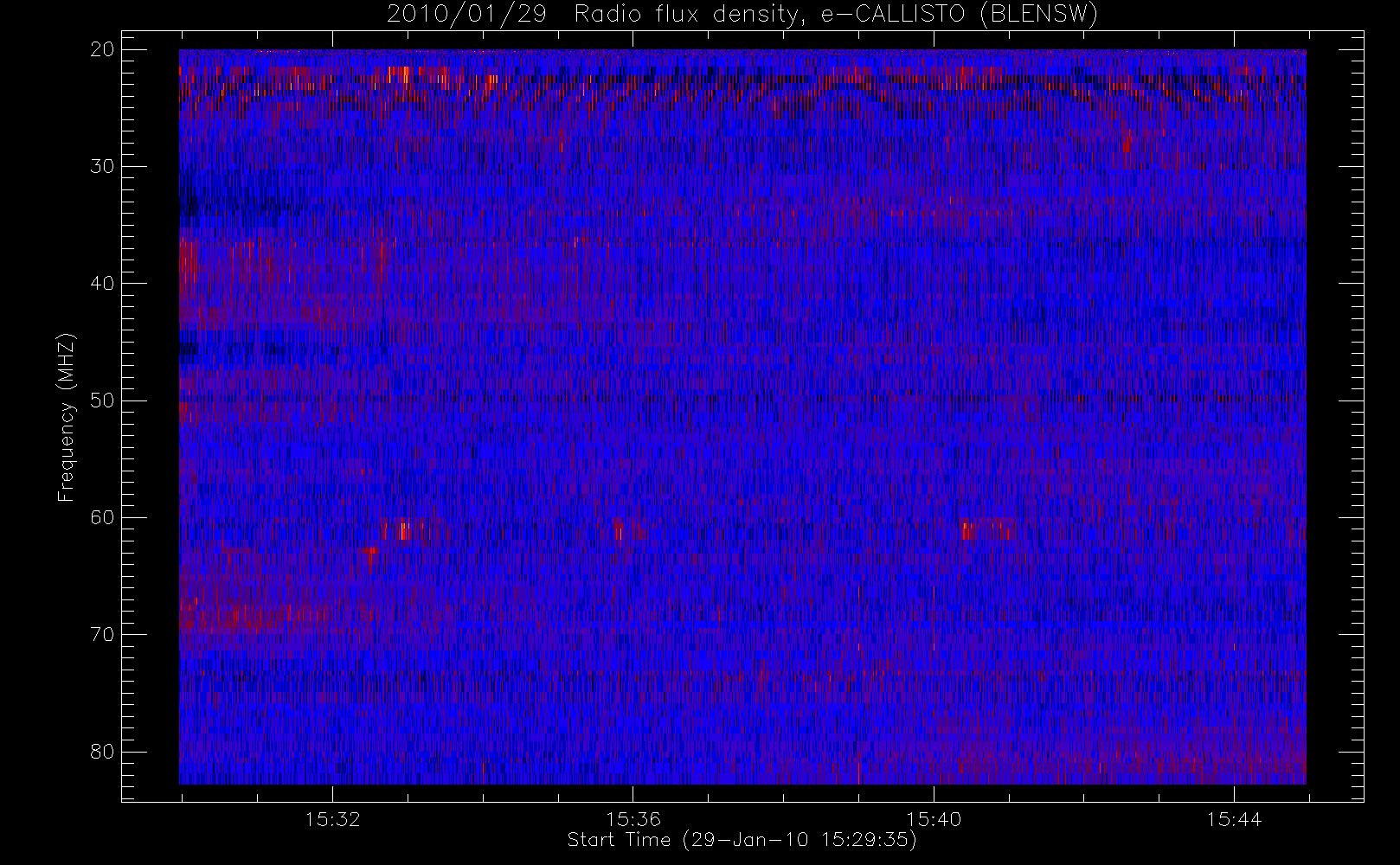Screen dimensions: 1400x865
Task: Click the 30 frequency tick label
Action: coord(102,166)
